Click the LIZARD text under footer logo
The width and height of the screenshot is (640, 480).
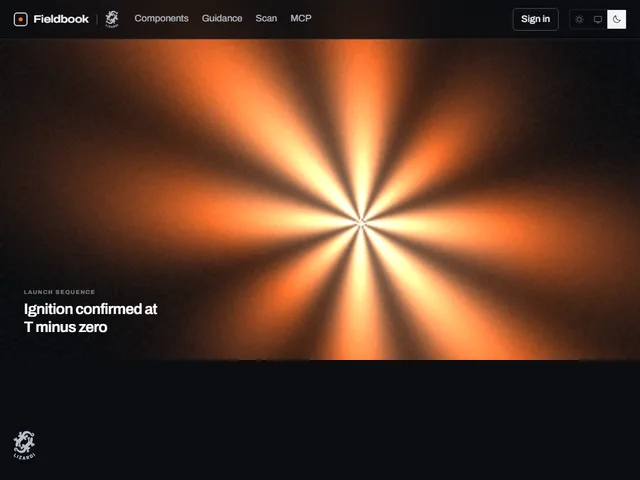24,456
